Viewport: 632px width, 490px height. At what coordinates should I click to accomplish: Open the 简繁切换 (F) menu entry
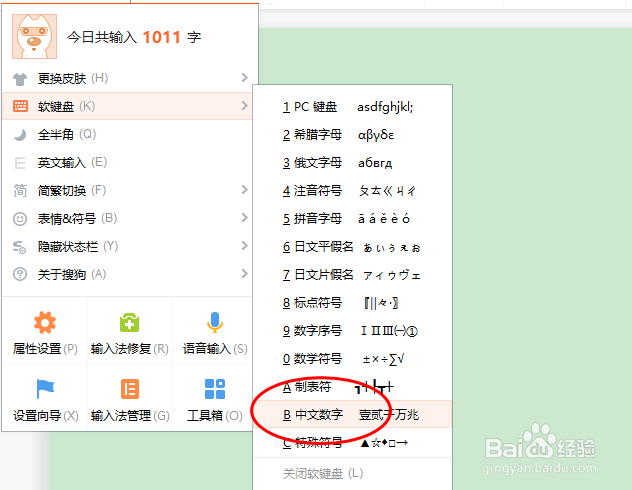[x=127, y=190]
